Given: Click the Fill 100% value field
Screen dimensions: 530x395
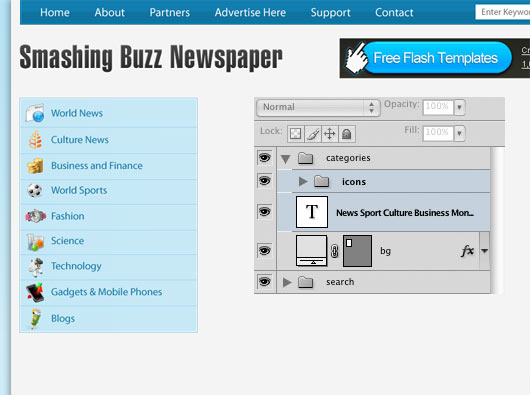Looking at the screenshot, I should (438, 133).
